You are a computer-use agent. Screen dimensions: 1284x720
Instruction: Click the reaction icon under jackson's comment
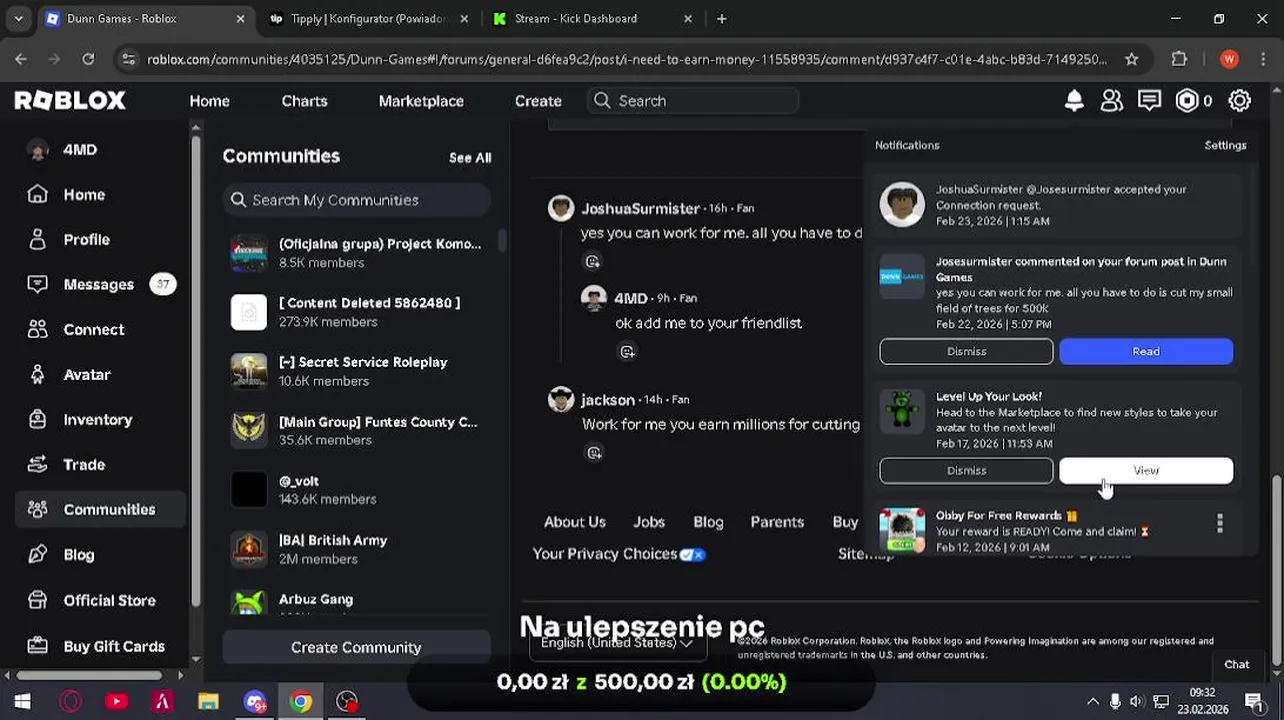[594, 453]
